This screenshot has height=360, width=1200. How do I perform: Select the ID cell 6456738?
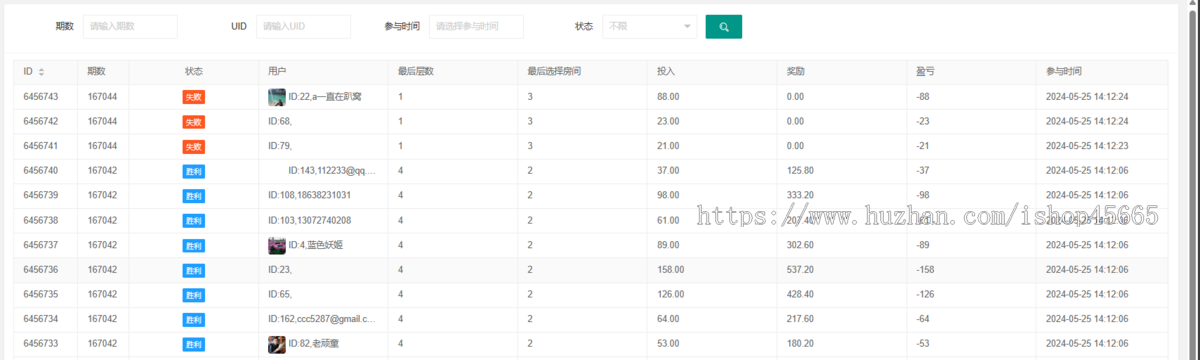pos(41,221)
